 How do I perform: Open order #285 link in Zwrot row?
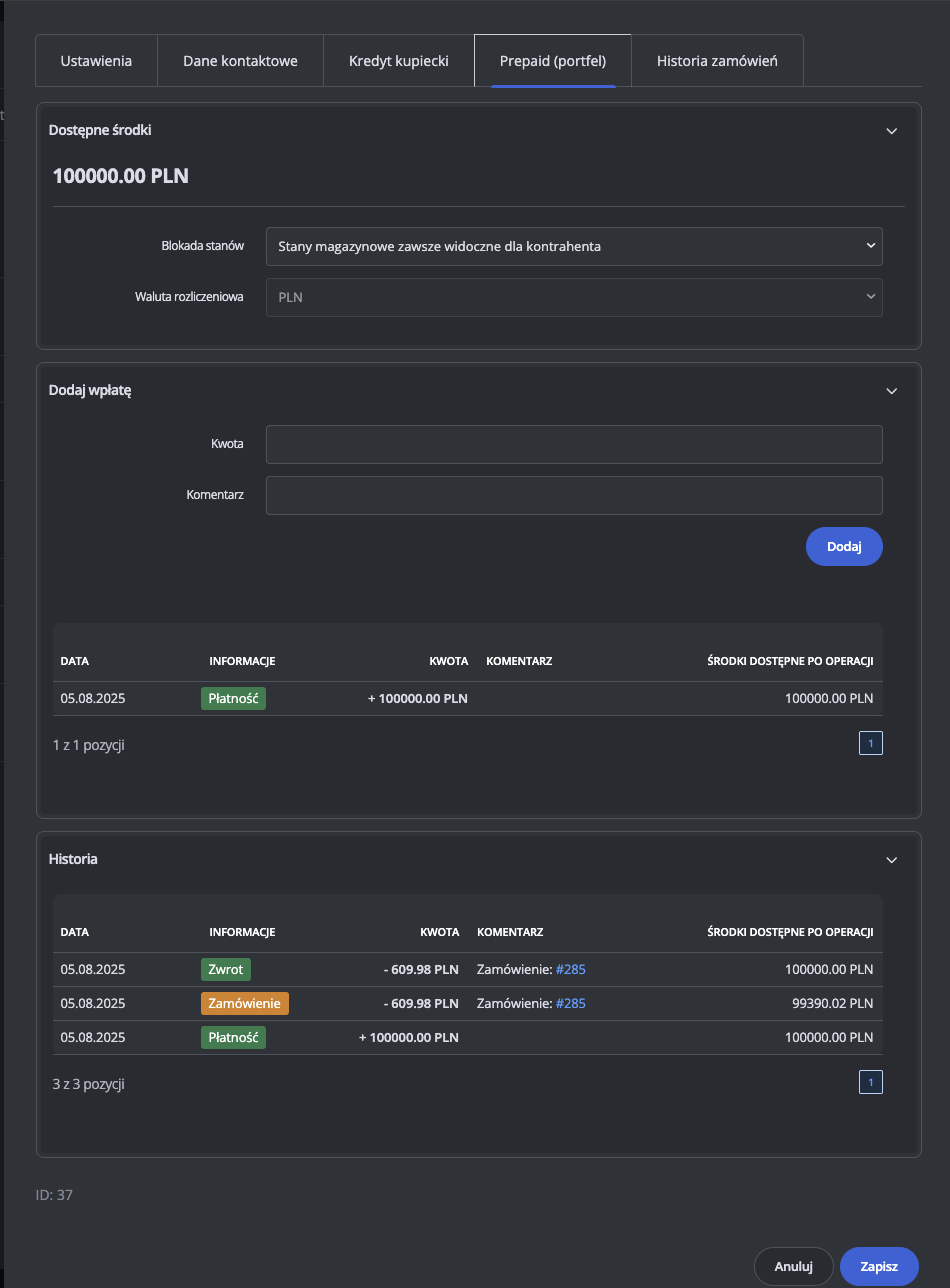click(x=570, y=969)
